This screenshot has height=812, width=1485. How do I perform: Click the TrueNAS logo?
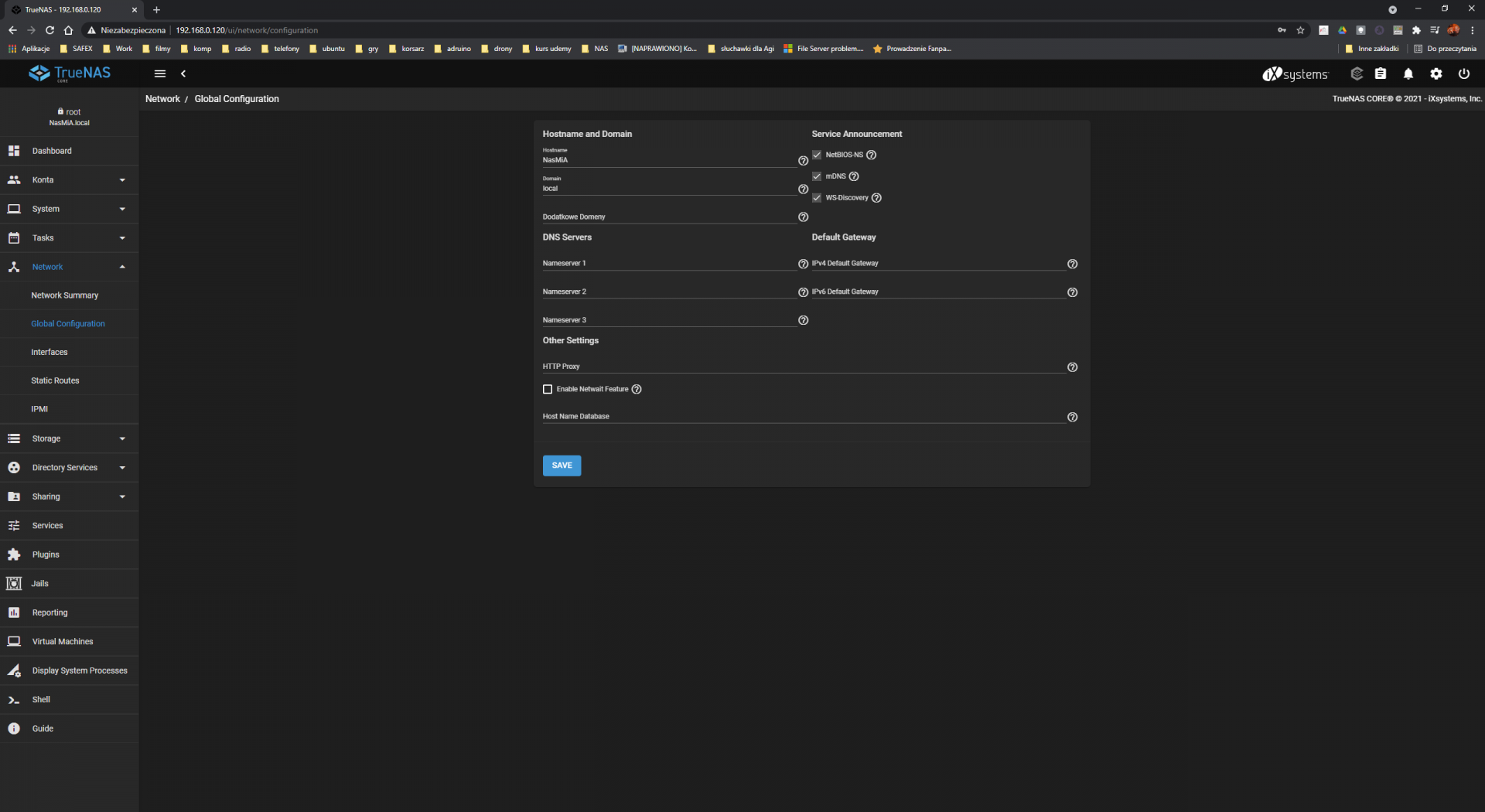[x=70, y=73]
